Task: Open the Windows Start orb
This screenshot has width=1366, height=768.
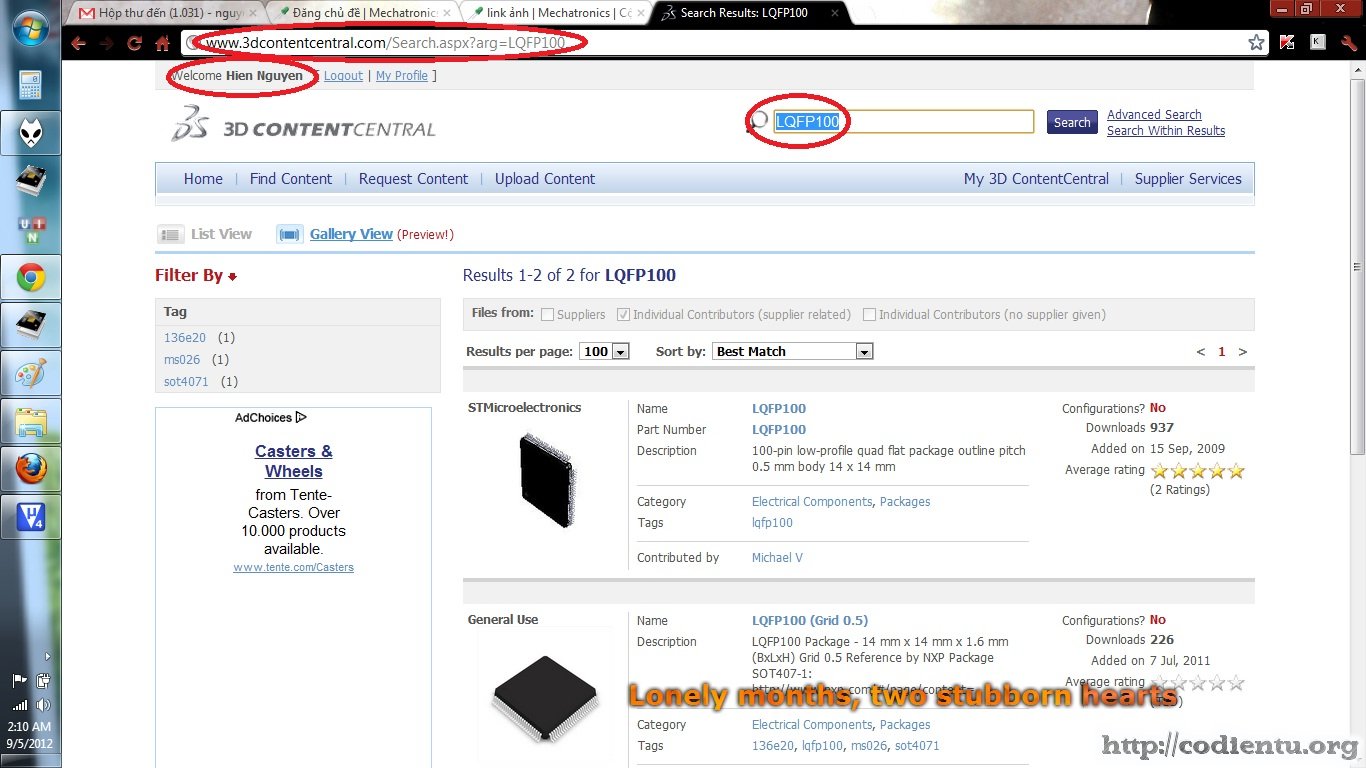Action: tap(30, 28)
